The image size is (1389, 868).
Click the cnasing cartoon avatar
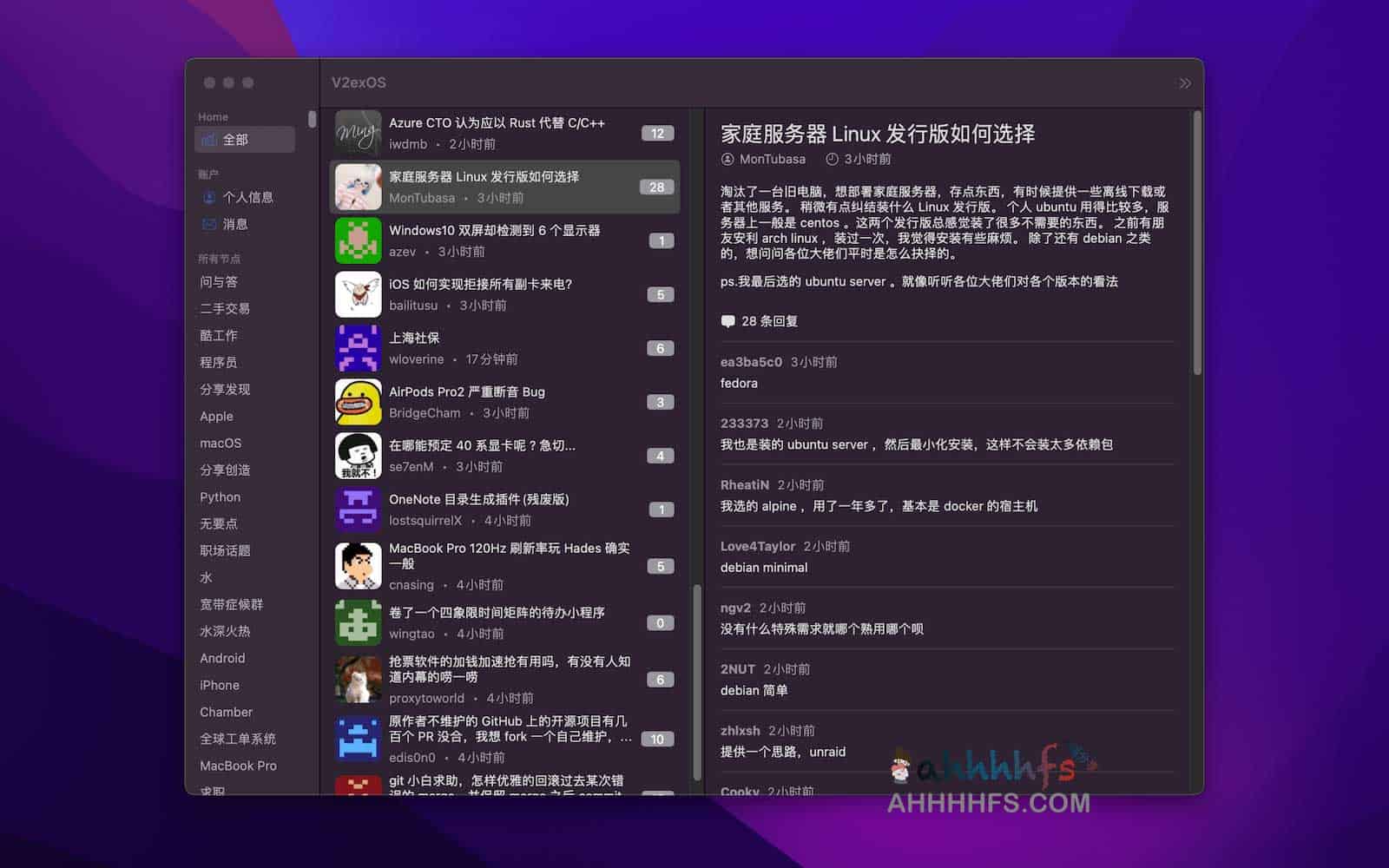point(359,566)
